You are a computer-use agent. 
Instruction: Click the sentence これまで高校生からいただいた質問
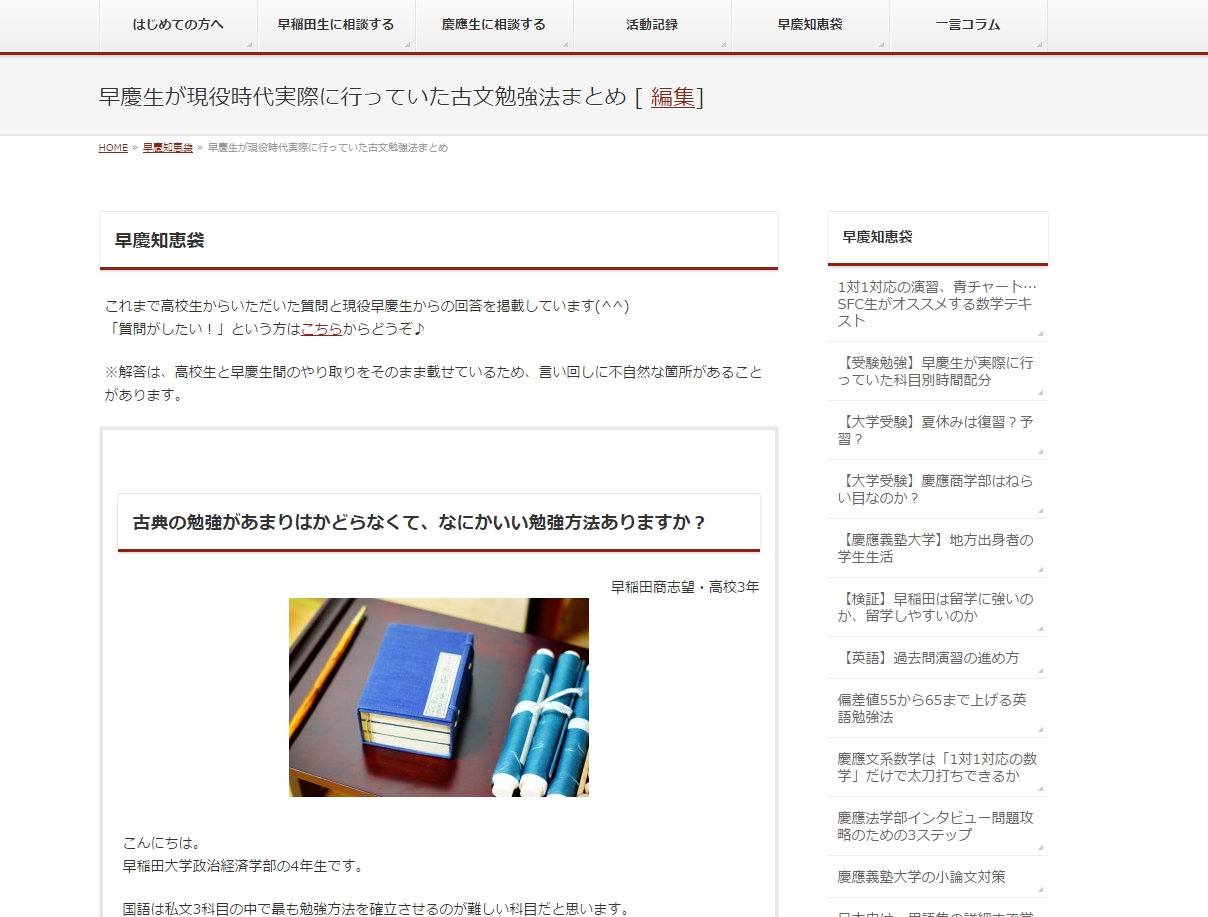click(367, 306)
